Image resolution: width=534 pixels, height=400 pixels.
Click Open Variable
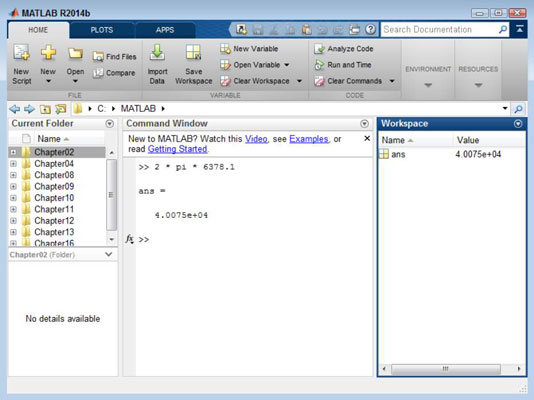(250, 65)
